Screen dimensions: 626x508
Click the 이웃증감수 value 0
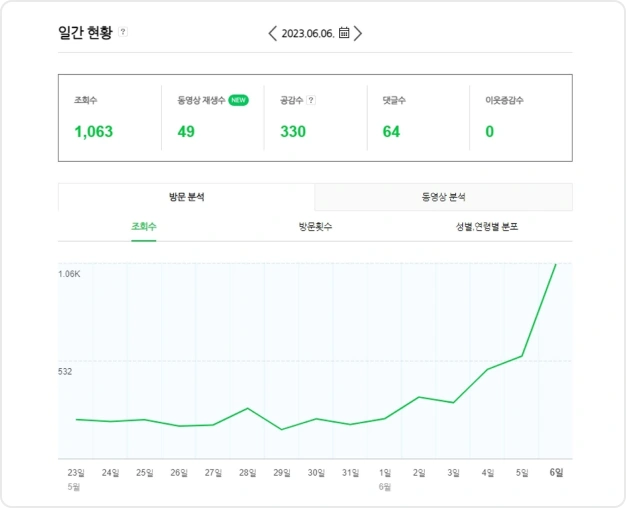(489, 132)
